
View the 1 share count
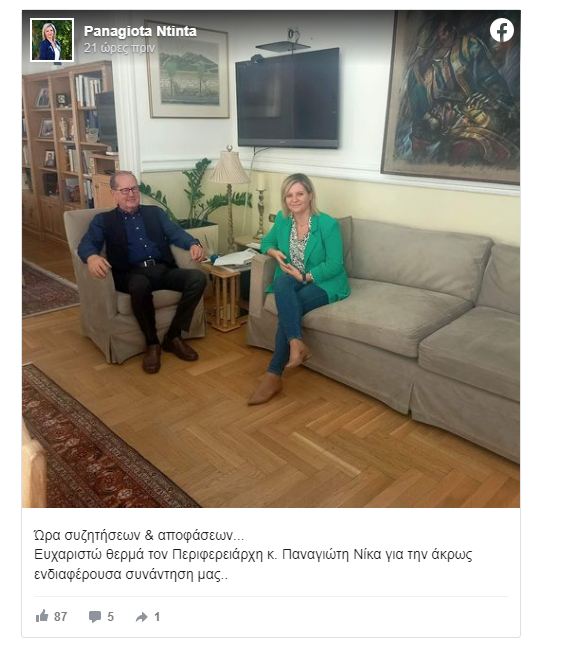pos(157,617)
